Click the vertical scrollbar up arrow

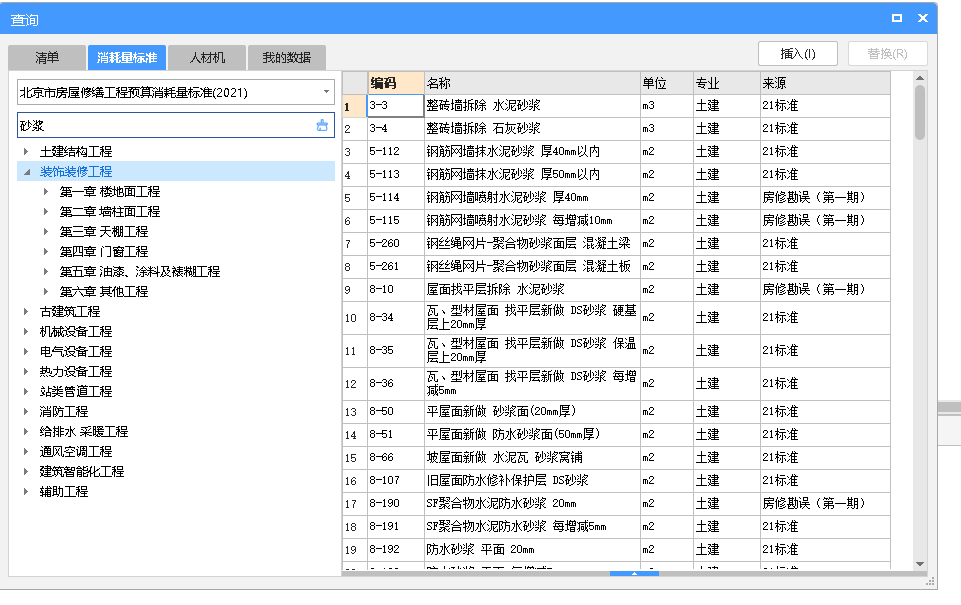[x=920, y=78]
